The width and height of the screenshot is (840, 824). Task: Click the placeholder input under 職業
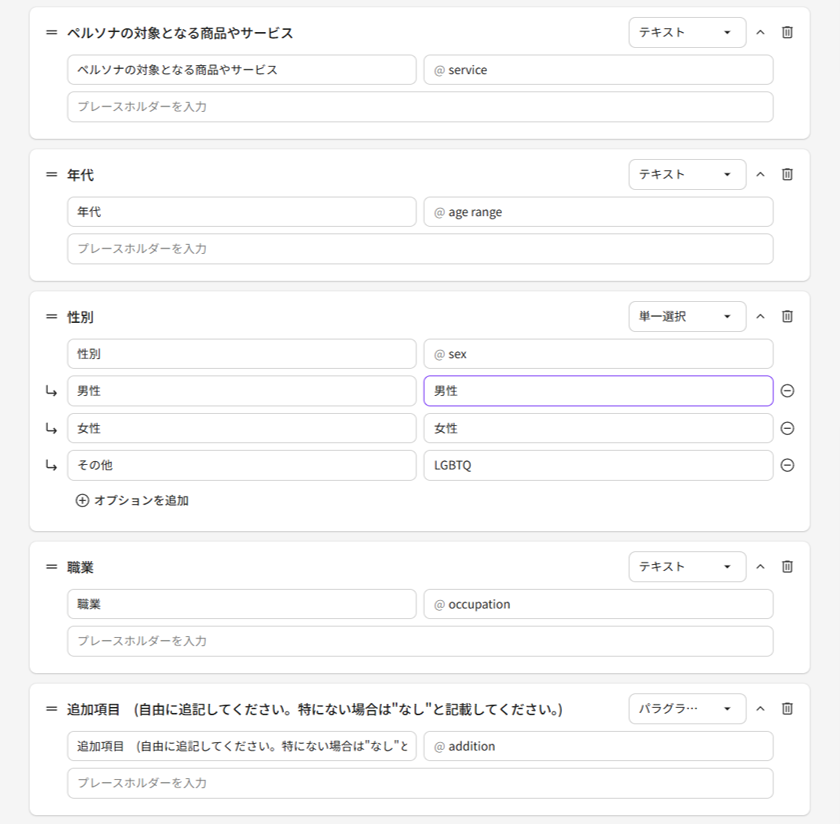420,641
